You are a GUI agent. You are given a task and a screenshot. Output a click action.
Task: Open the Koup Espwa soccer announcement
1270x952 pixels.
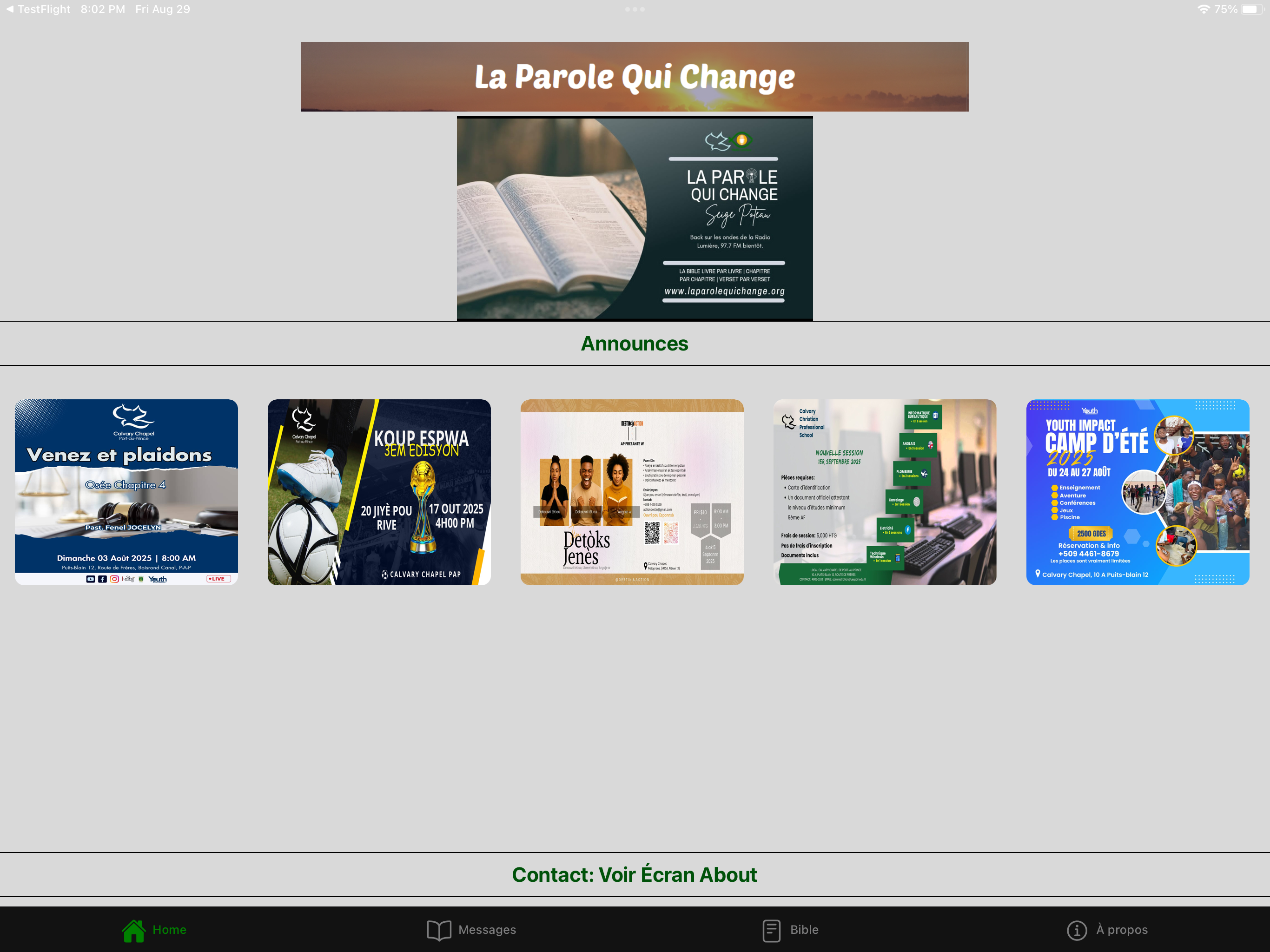[379, 492]
